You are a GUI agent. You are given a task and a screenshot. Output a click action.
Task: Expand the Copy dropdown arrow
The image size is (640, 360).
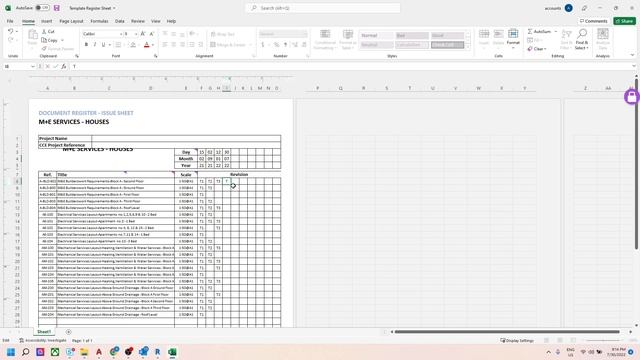pos(62,40)
